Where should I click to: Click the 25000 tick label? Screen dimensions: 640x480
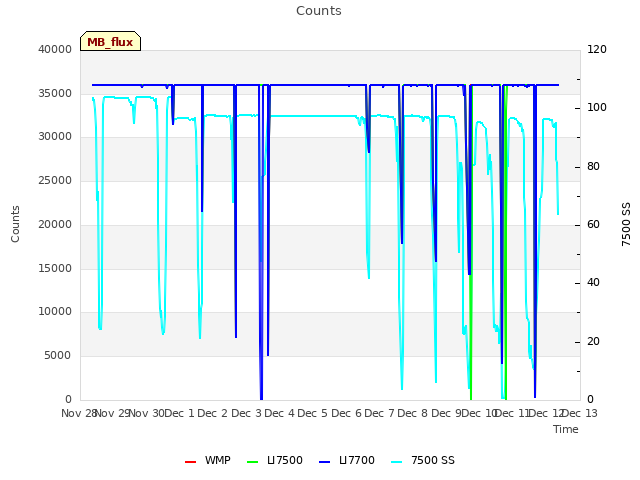tap(55, 180)
